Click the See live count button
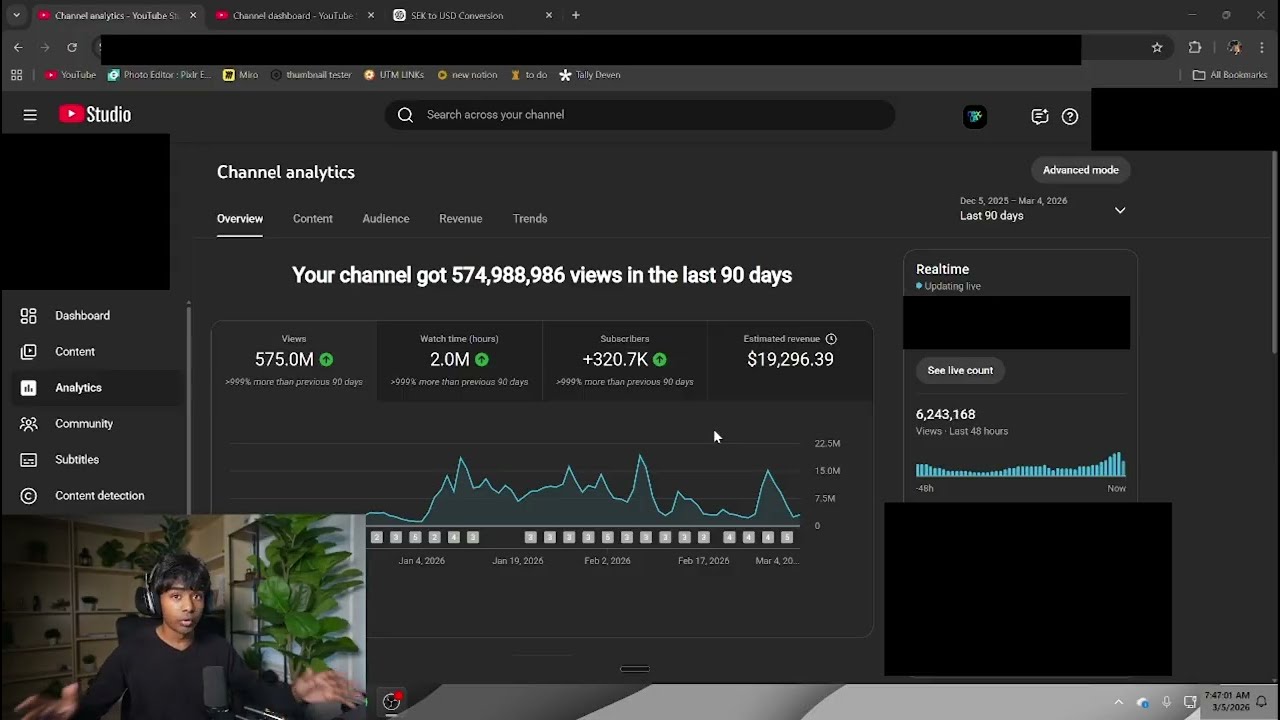 pos(960,370)
